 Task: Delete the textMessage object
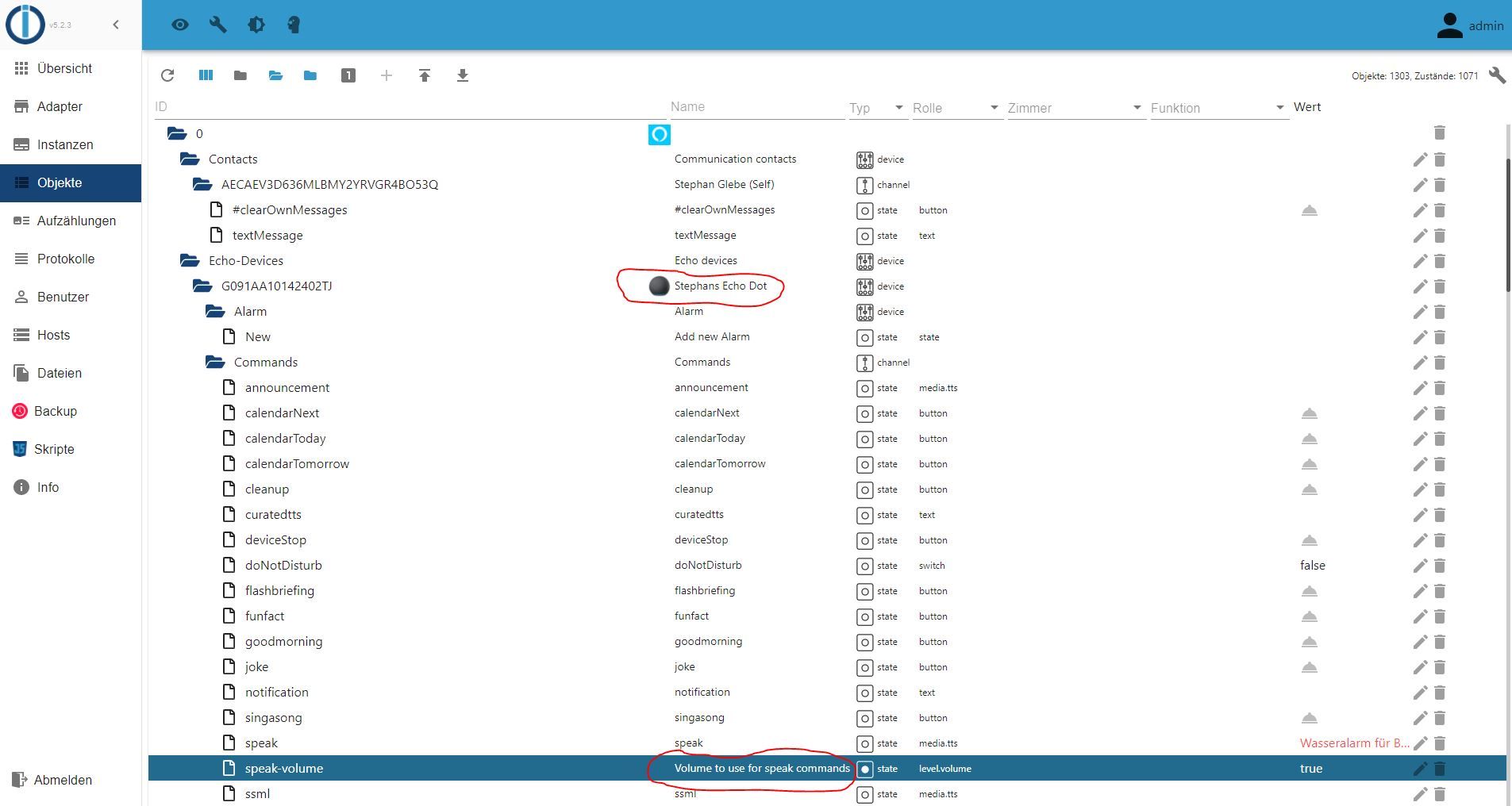(x=1440, y=236)
